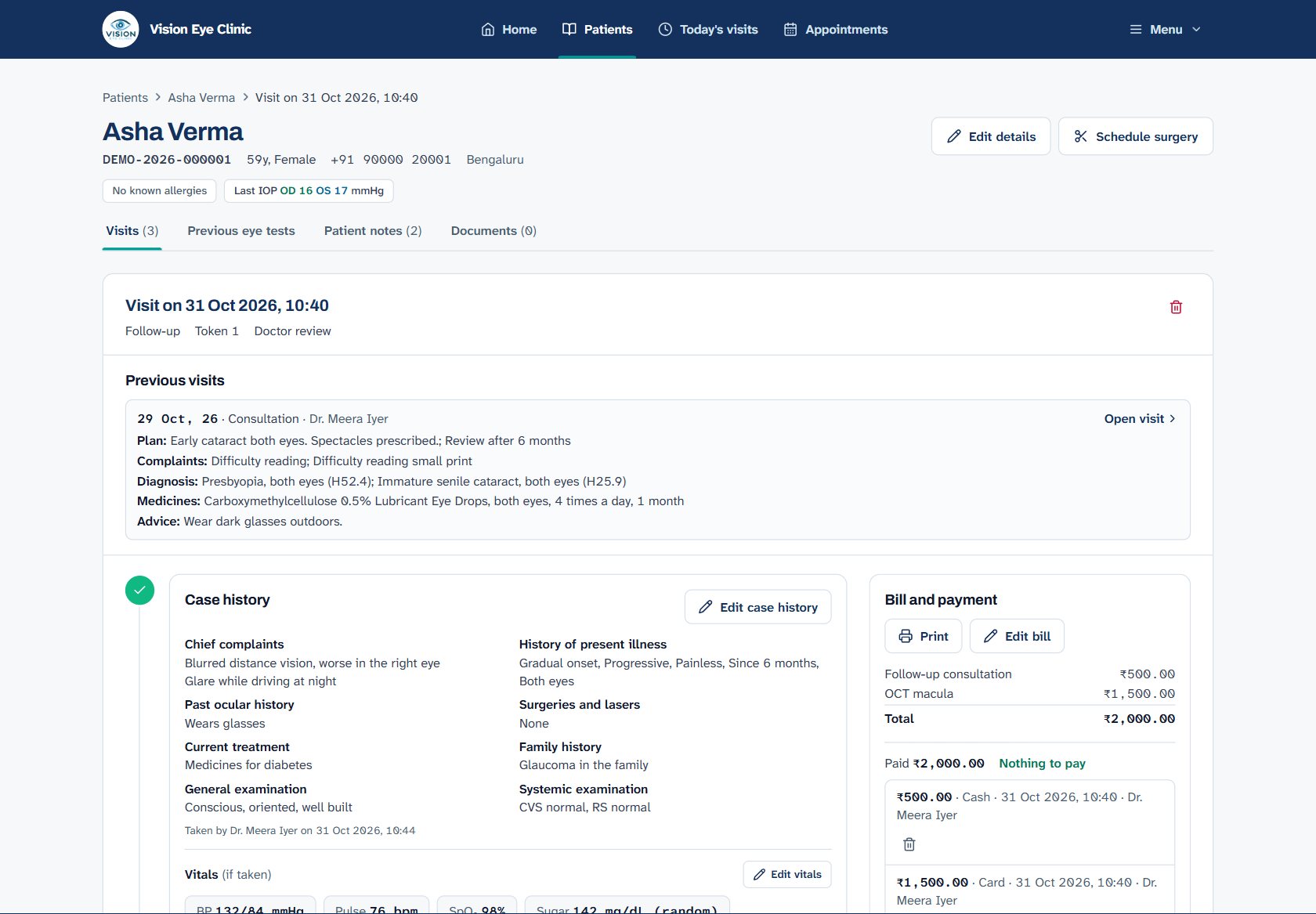Go to Today's visits
This screenshot has width=1316, height=914.
pyautogui.click(x=708, y=29)
